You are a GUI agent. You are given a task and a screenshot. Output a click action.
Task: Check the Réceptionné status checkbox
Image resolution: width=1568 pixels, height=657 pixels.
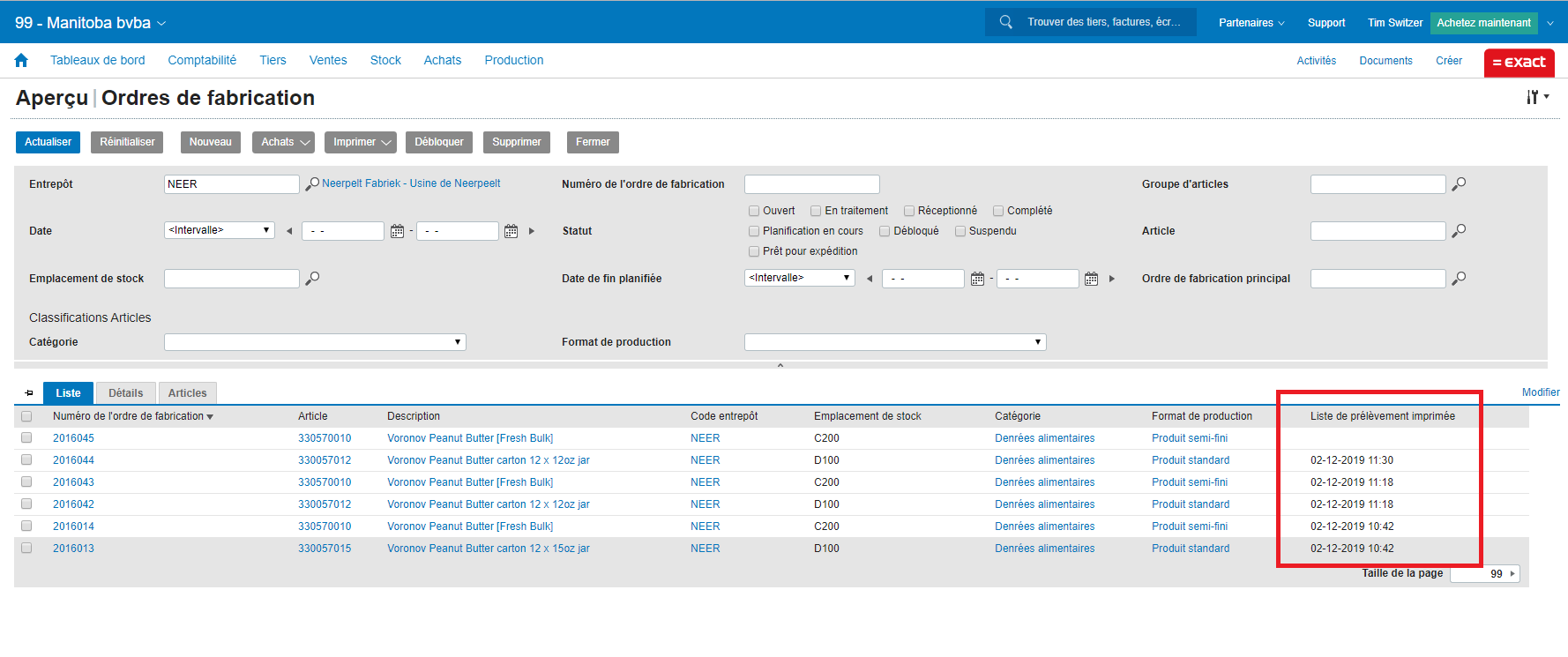tap(909, 211)
